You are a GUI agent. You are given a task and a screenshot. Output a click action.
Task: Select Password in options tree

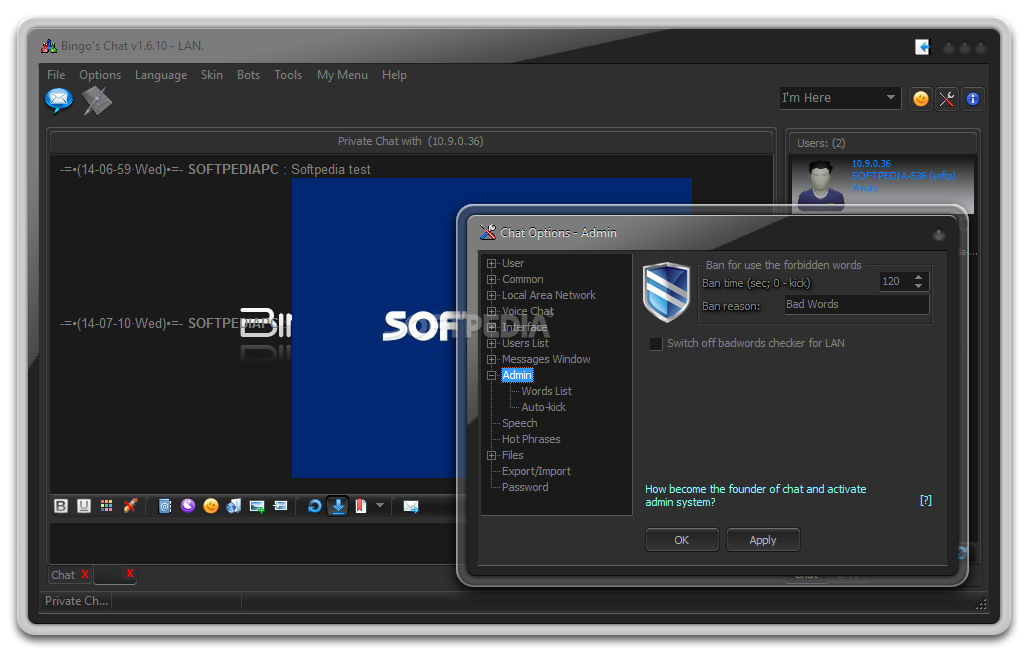click(525, 487)
